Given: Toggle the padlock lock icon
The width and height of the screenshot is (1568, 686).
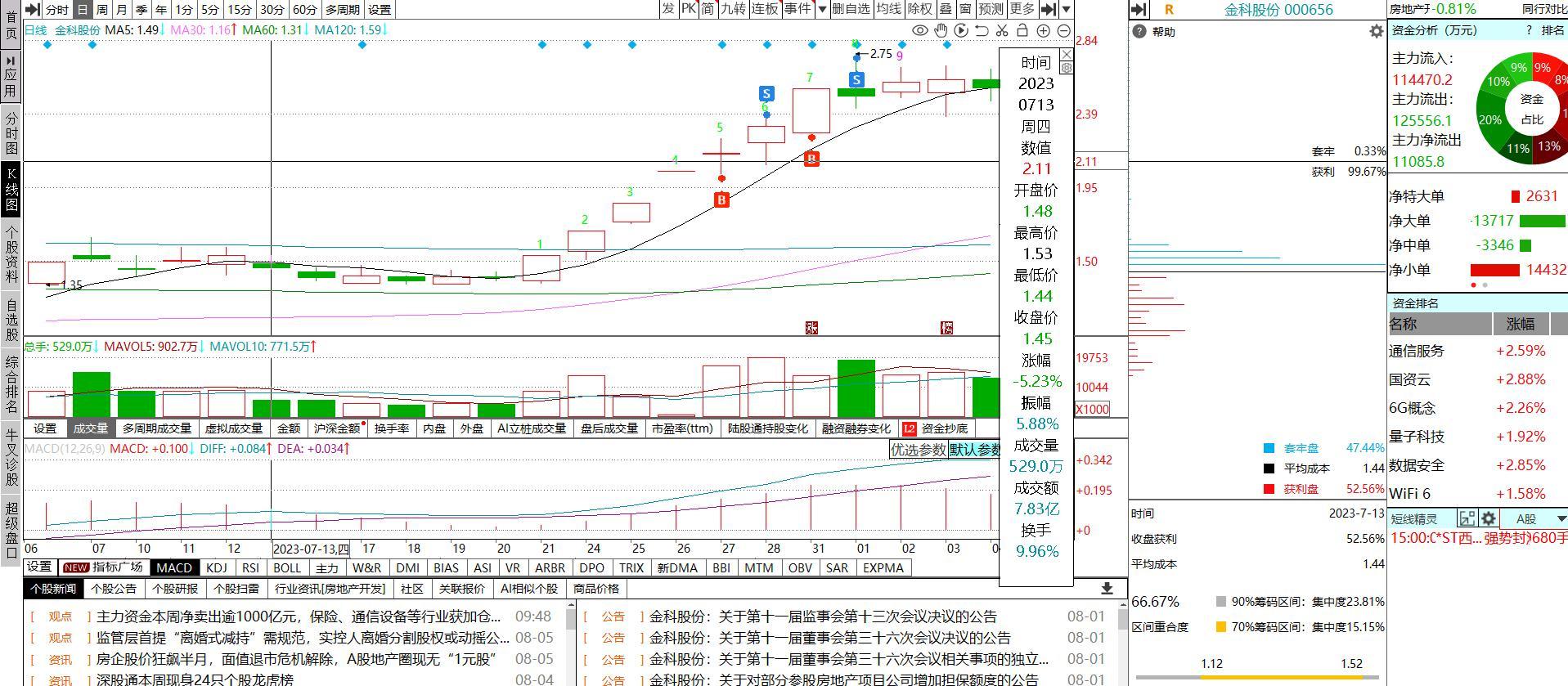Looking at the screenshot, I should (x=1022, y=30).
